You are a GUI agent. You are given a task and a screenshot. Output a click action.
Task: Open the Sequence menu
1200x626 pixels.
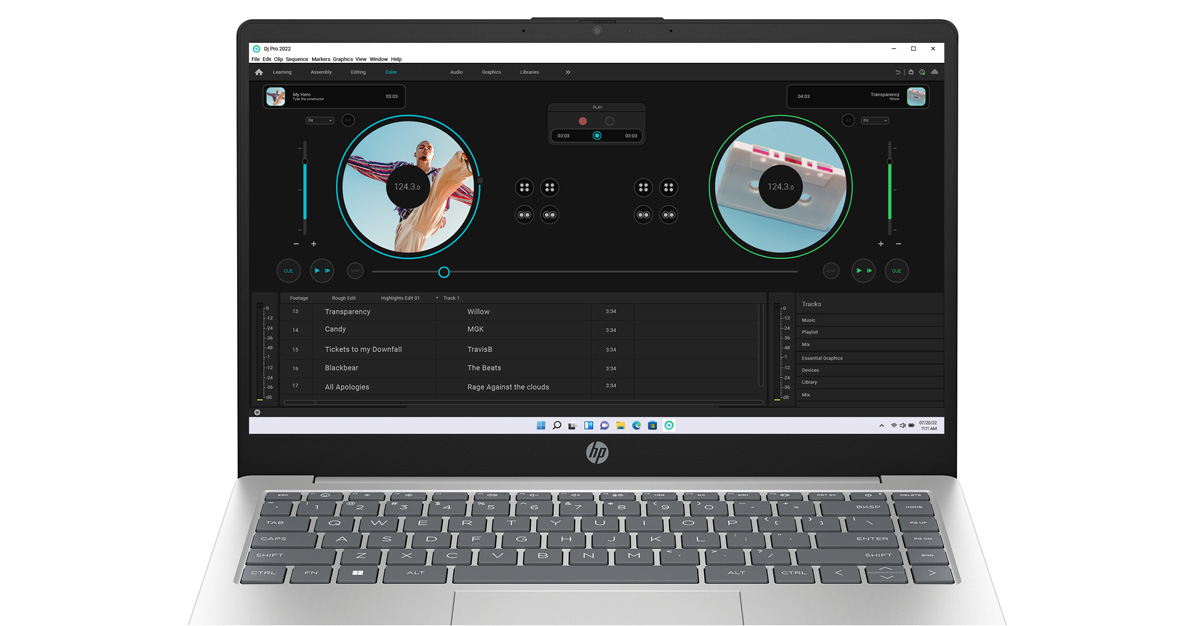pyautogui.click(x=297, y=59)
